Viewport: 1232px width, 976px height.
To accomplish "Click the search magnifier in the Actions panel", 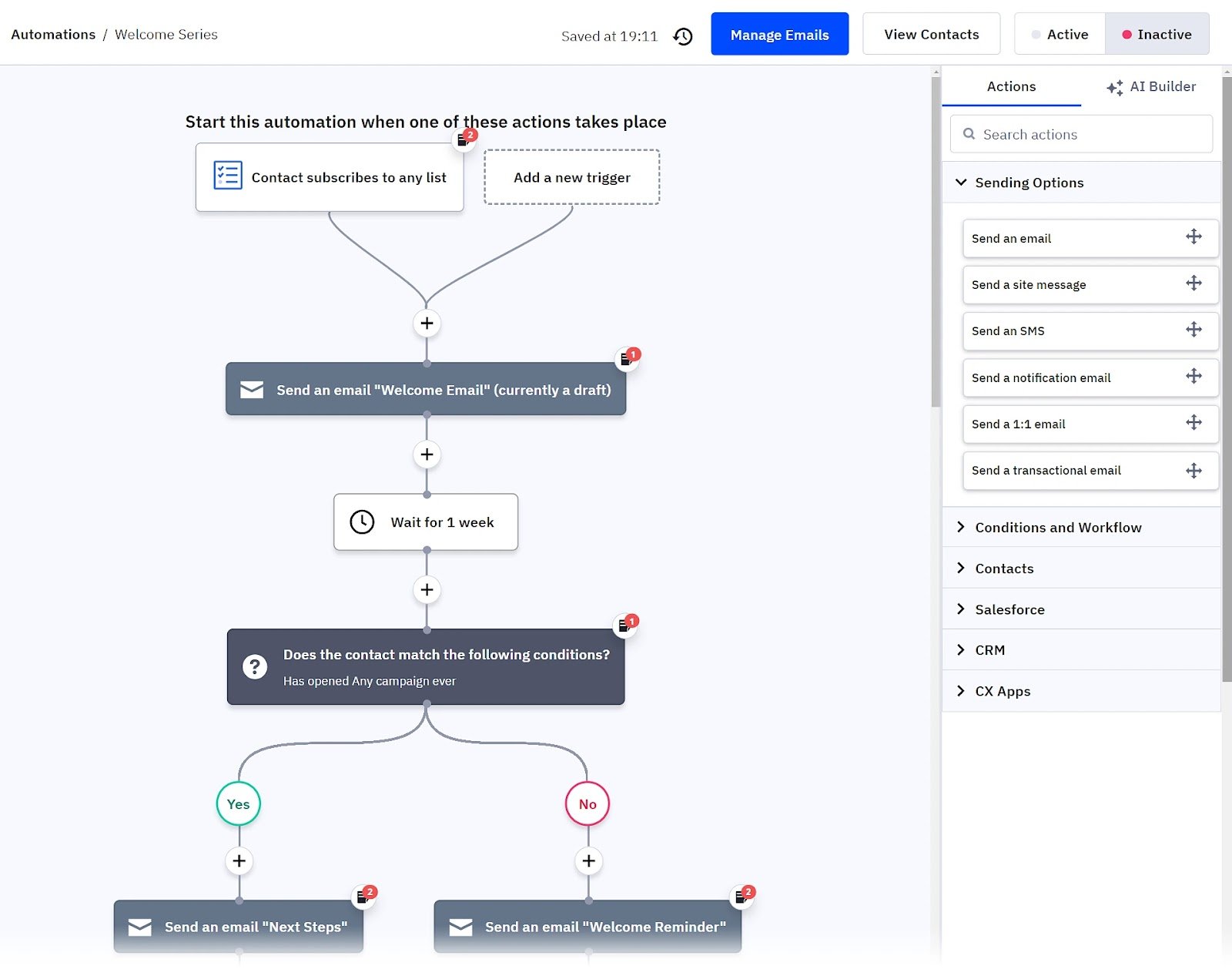I will tap(969, 134).
